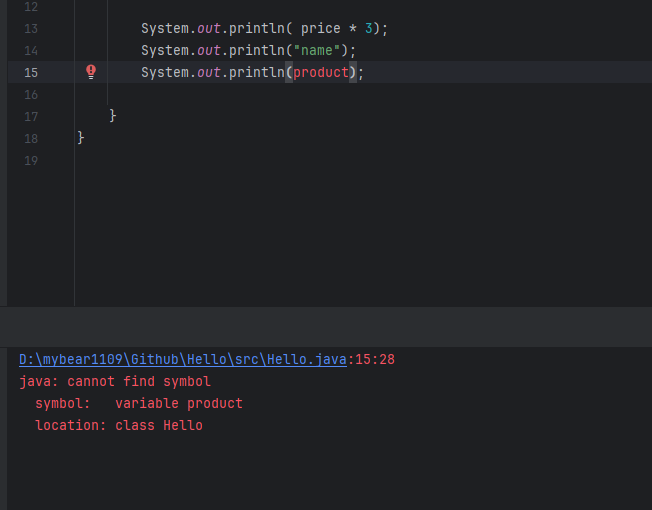Click line number 13 in the gutter

[31, 29]
